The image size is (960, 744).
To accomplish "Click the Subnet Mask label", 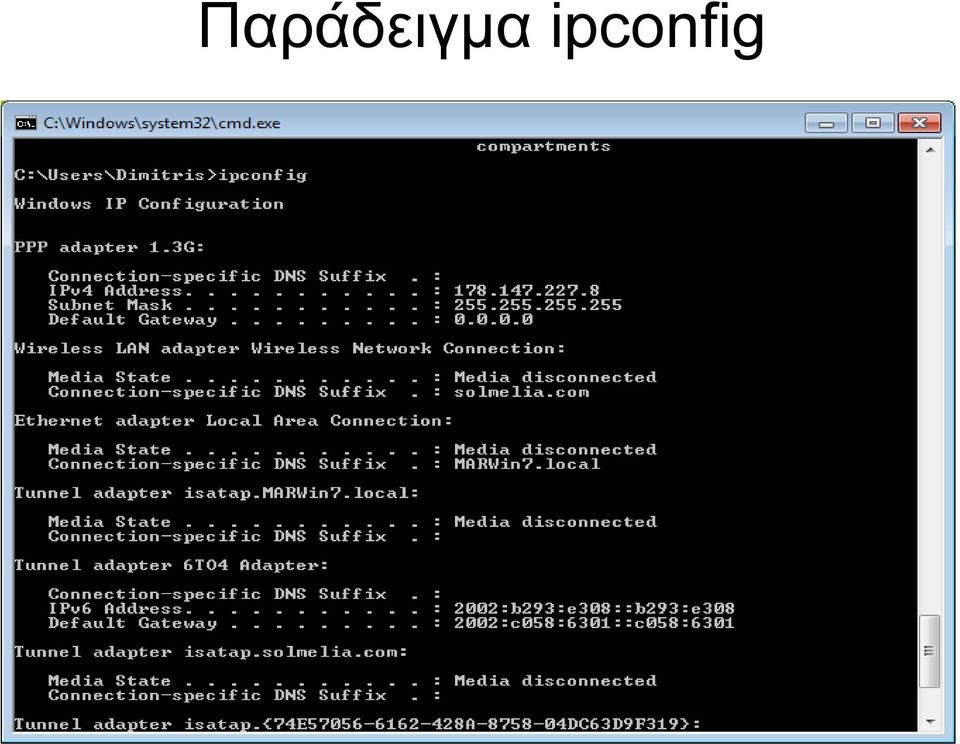I will (110, 305).
